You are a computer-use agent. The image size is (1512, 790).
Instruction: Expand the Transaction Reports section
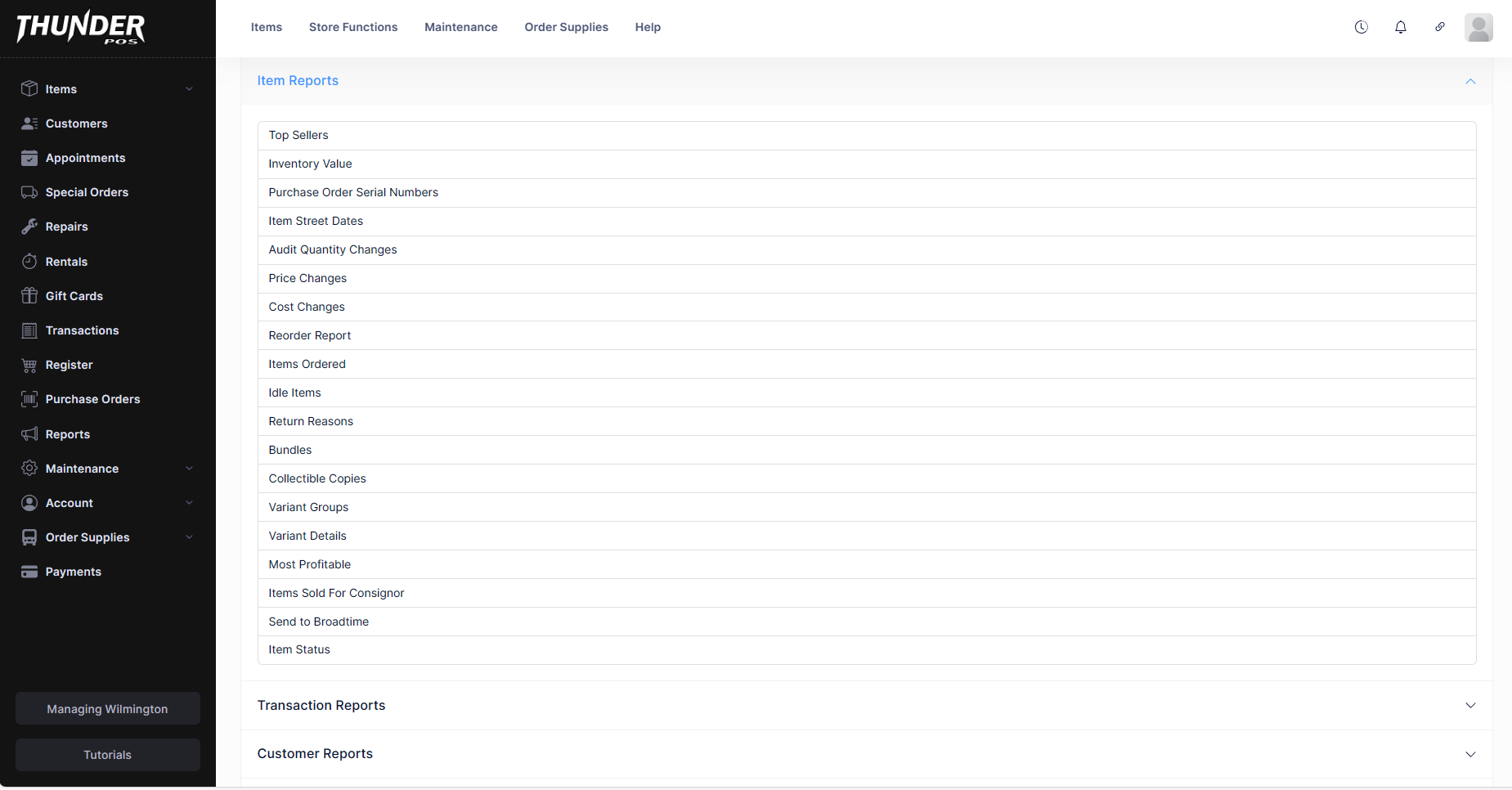click(1469, 705)
